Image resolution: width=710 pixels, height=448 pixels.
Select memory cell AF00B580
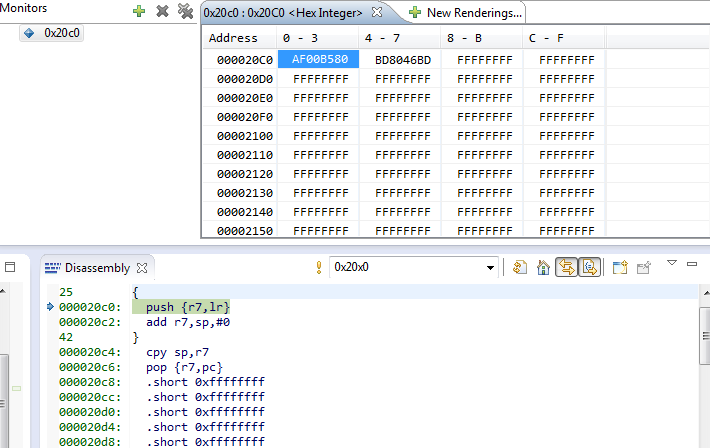click(x=319, y=59)
